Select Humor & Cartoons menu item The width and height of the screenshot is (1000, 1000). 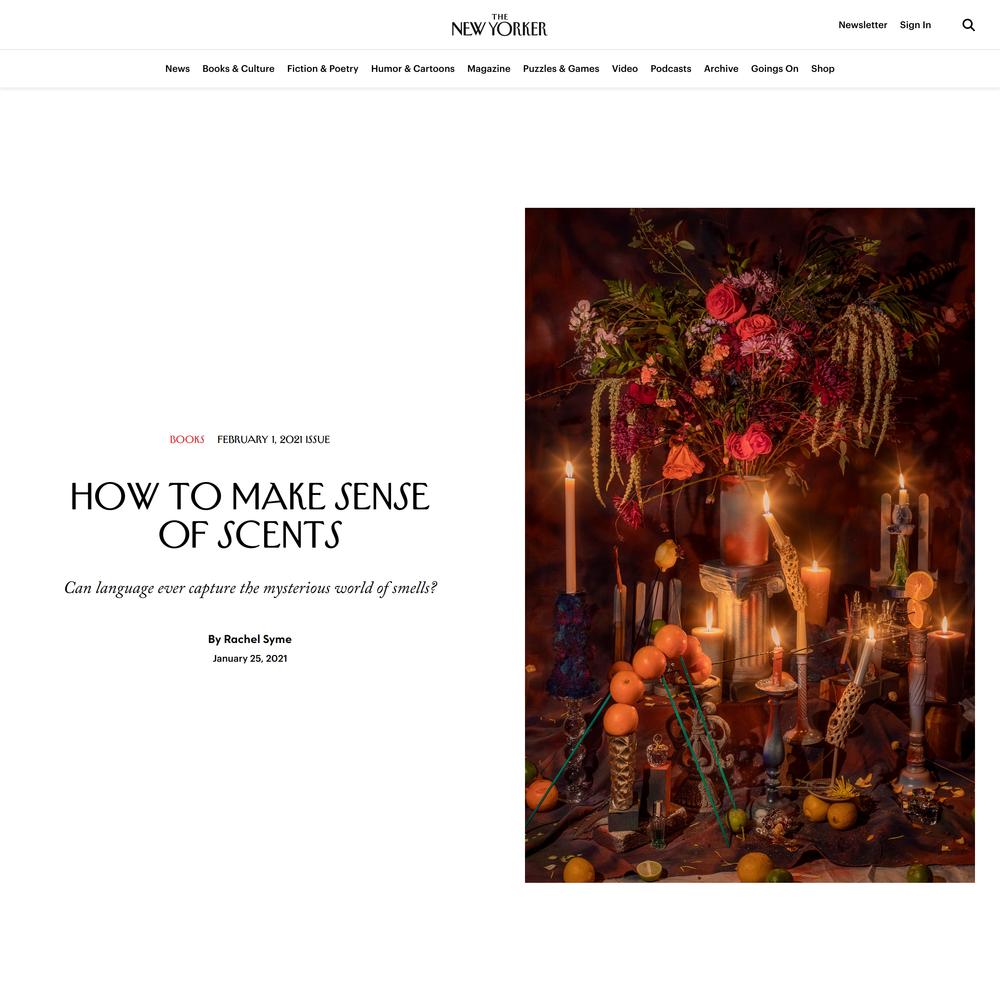(413, 69)
